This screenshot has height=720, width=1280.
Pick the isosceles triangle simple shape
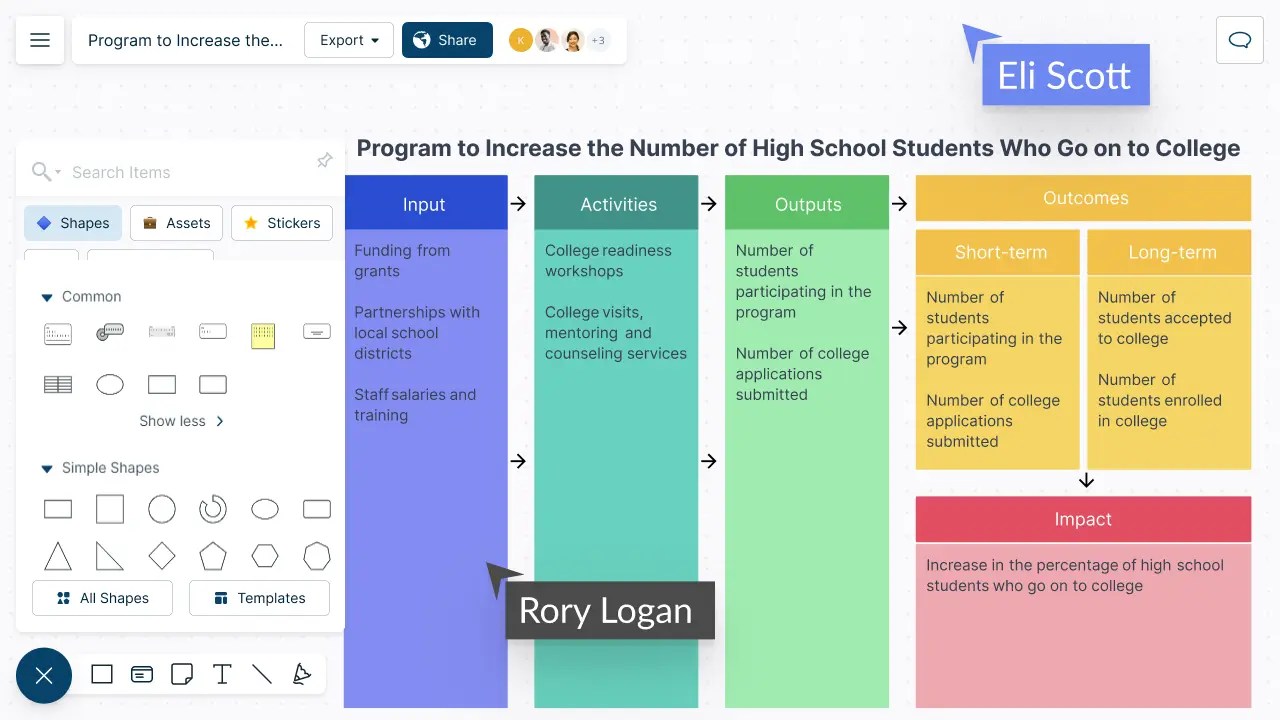click(58, 556)
